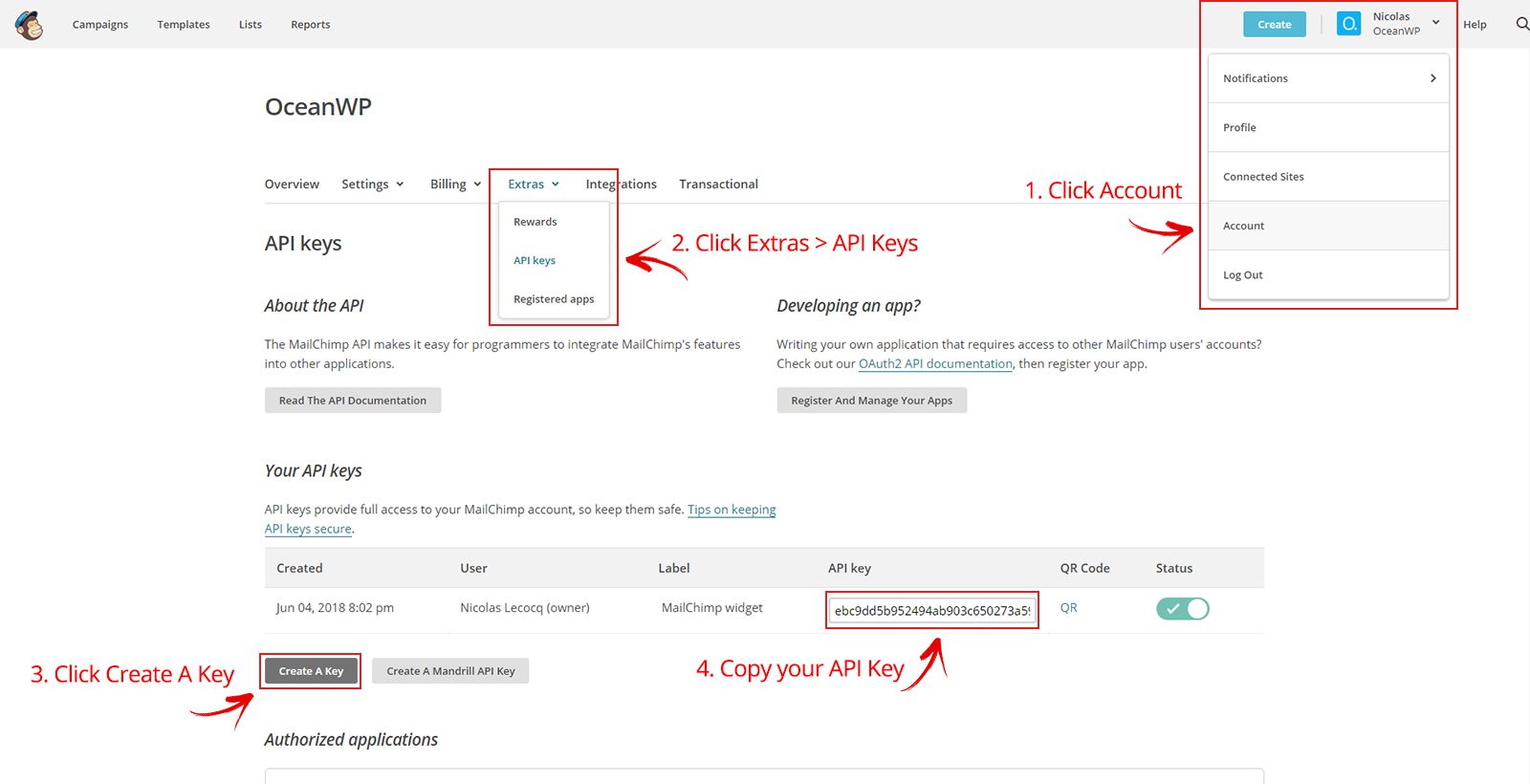The width and height of the screenshot is (1530, 784).
Task: Toggle the API key status switch
Action: click(1183, 608)
